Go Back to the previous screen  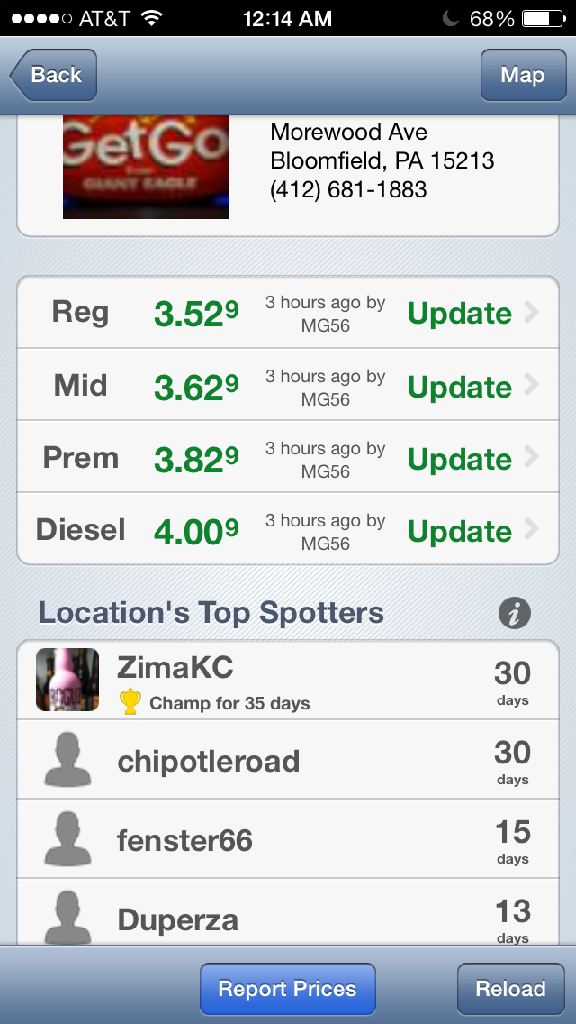click(54, 75)
